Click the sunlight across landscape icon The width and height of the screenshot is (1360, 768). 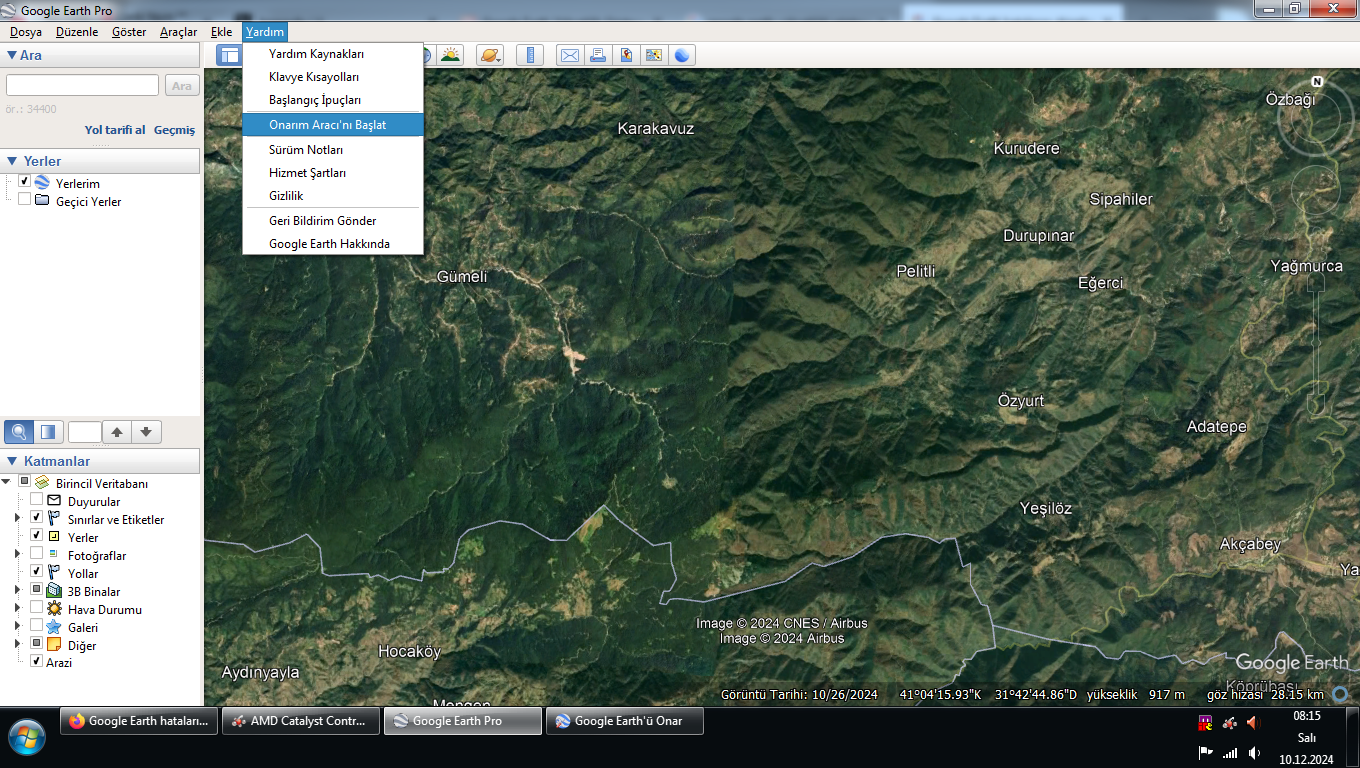point(451,55)
